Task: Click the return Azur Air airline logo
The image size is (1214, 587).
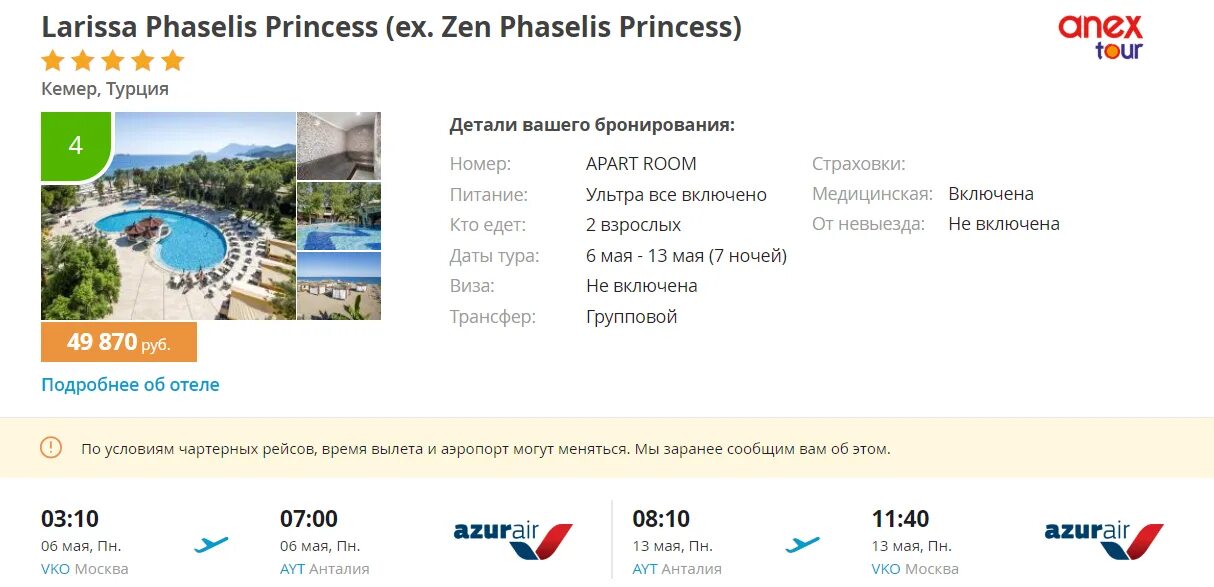Action: tap(1104, 538)
